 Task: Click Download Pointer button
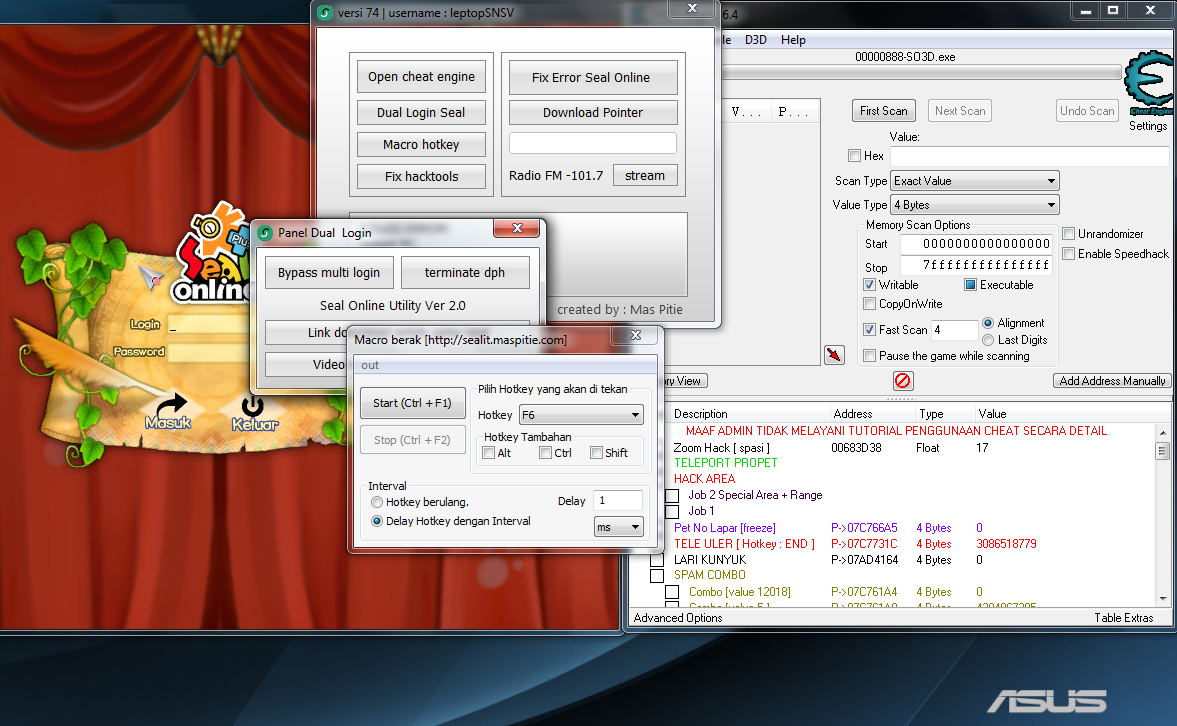pyautogui.click(x=593, y=113)
